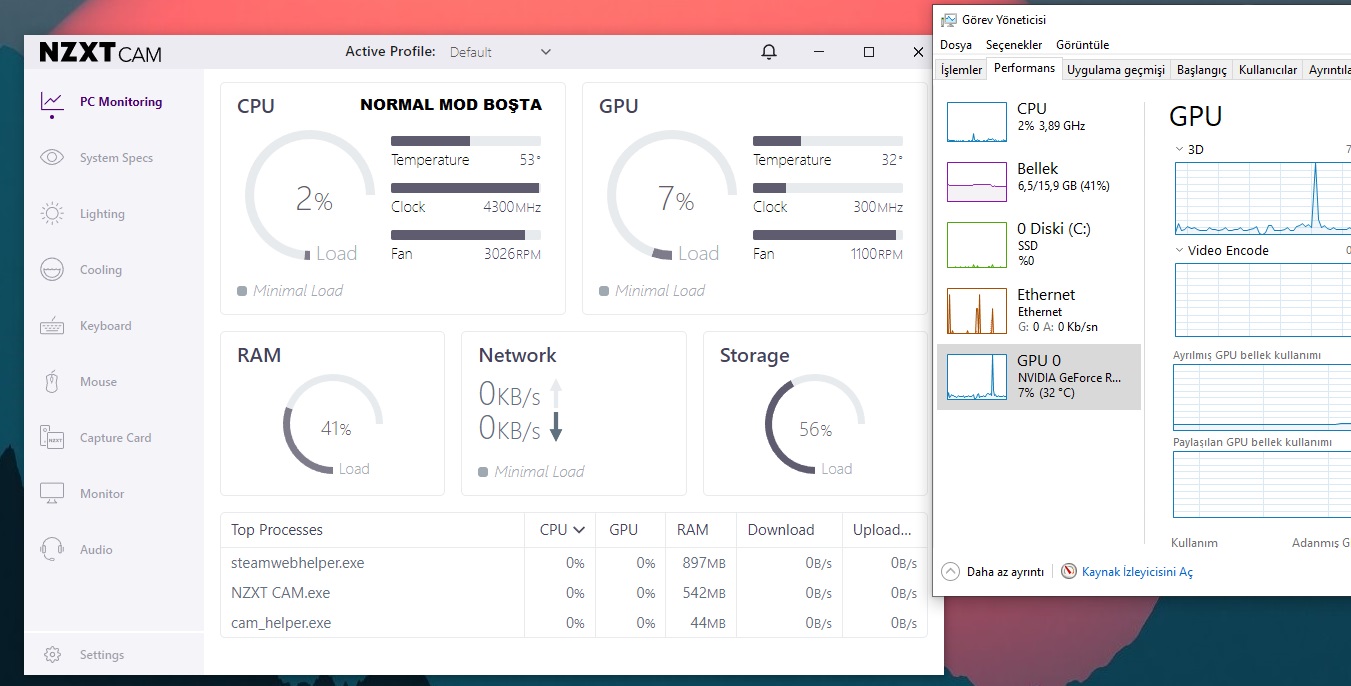
Task: Open the Settings gear icon
Action: click(52, 655)
